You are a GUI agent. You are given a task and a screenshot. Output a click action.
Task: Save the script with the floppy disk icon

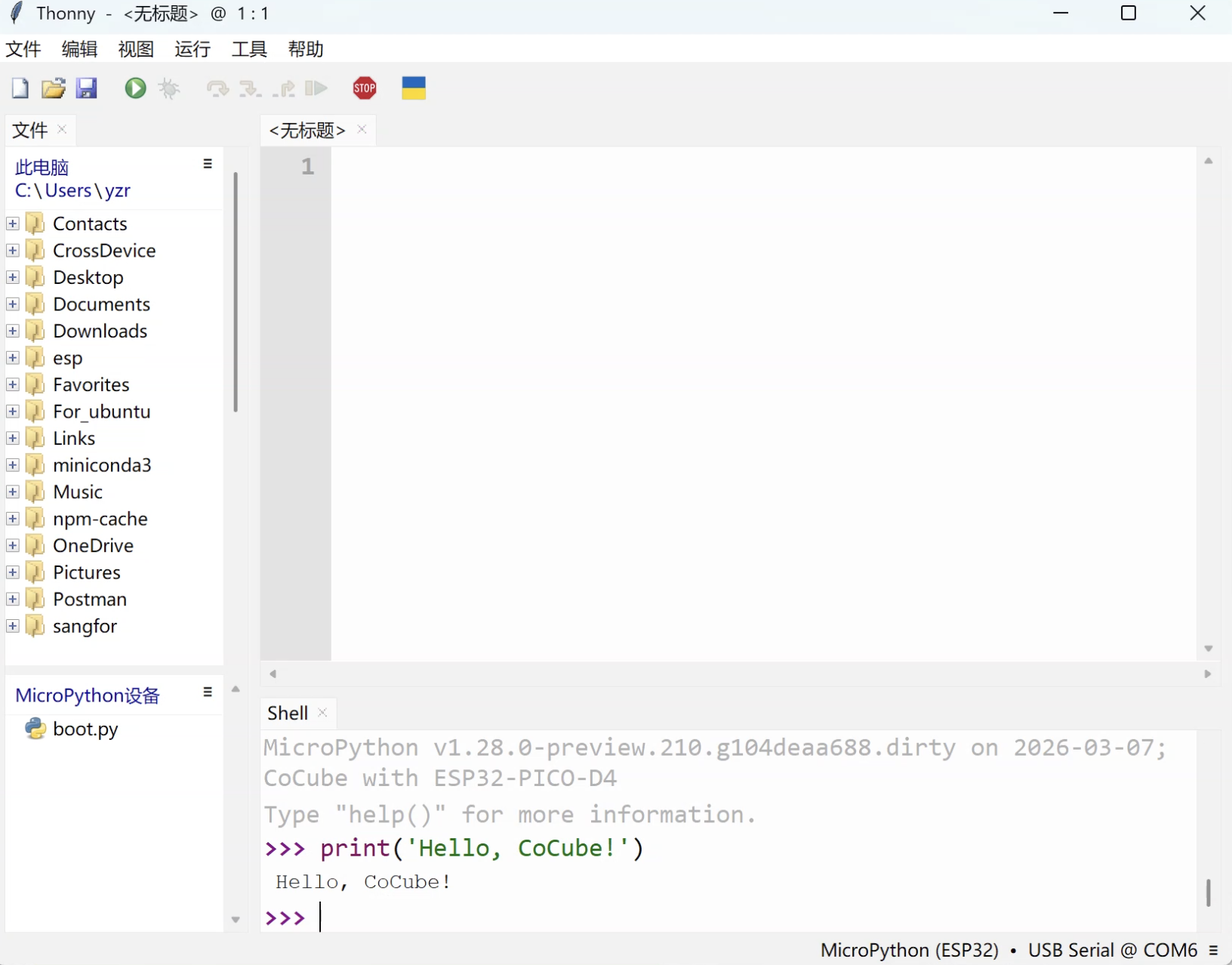click(86, 88)
